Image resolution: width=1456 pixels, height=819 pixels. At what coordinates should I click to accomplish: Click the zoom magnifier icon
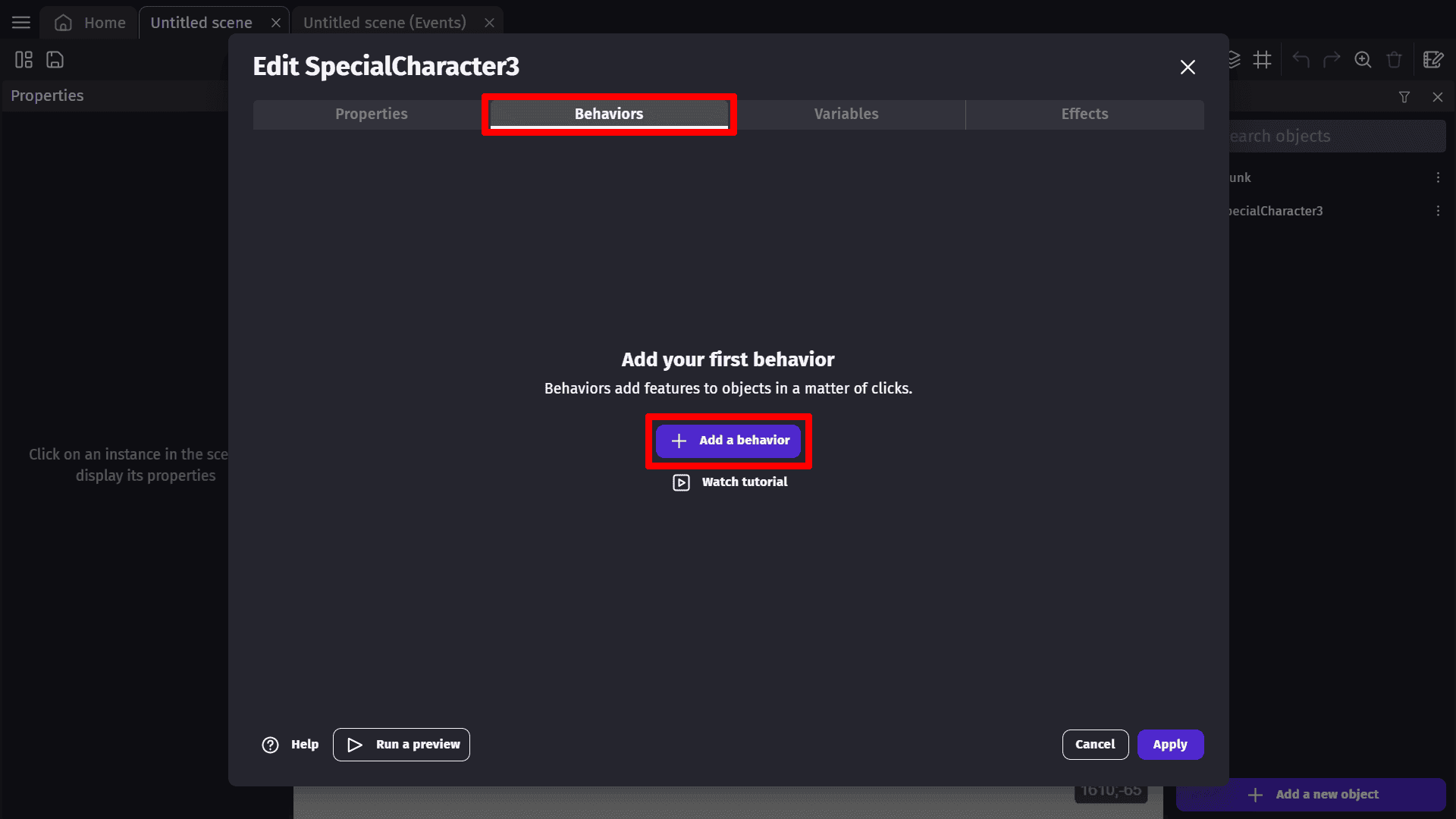pos(1363,60)
